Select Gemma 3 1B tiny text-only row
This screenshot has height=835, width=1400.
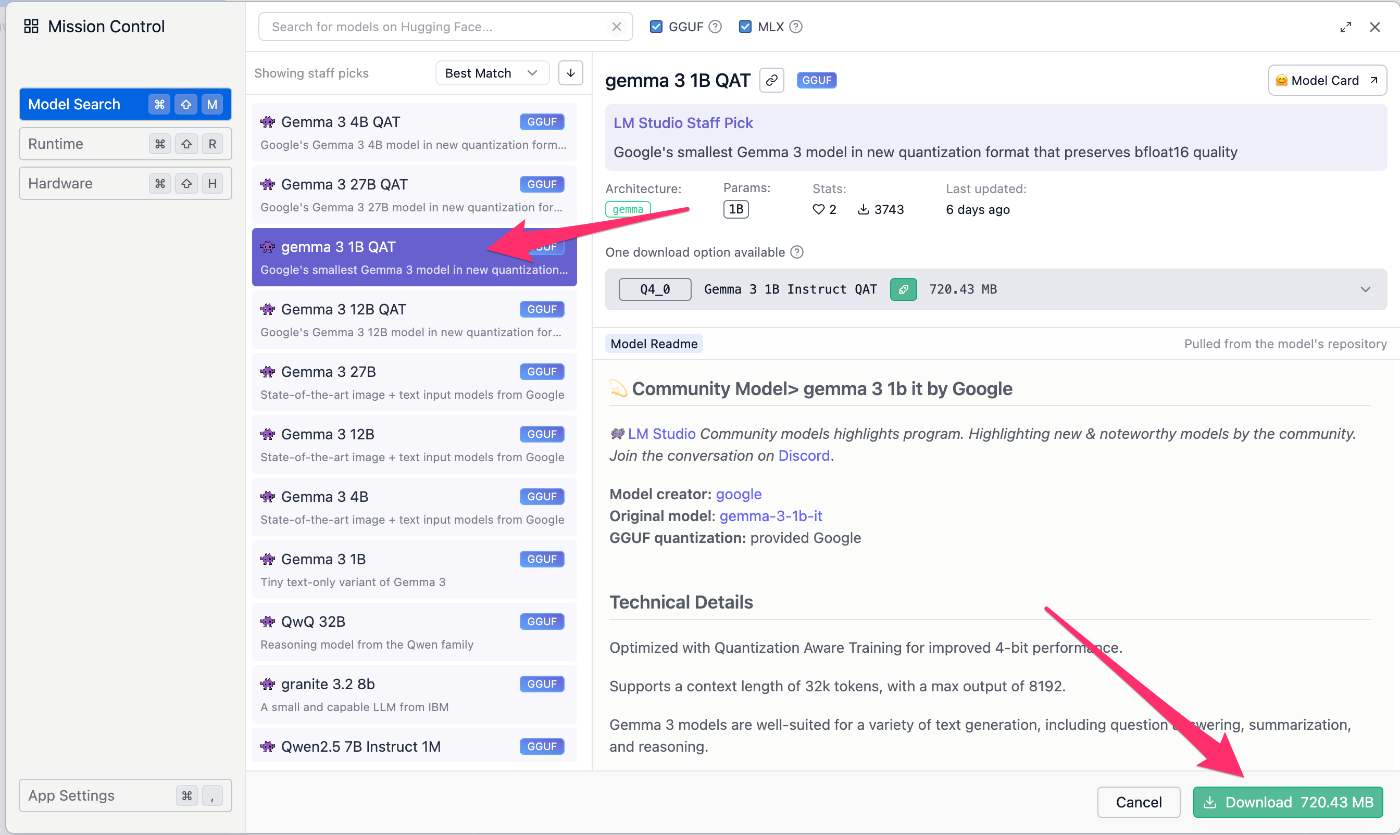414,570
